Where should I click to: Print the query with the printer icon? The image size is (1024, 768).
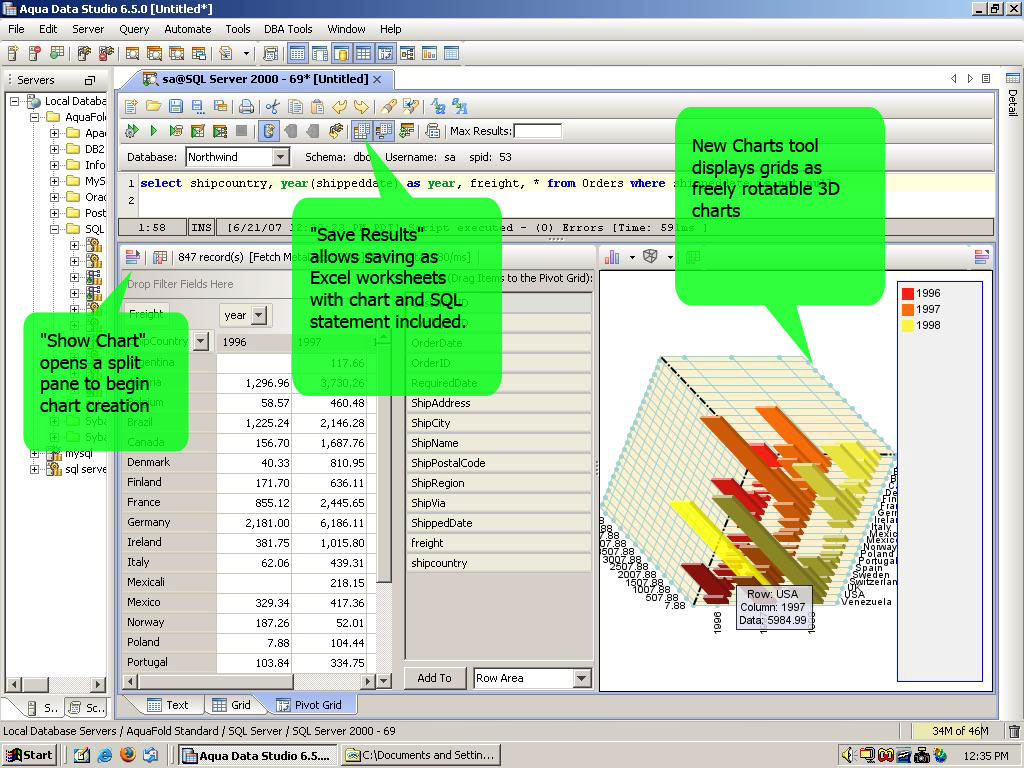click(x=246, y=106)
